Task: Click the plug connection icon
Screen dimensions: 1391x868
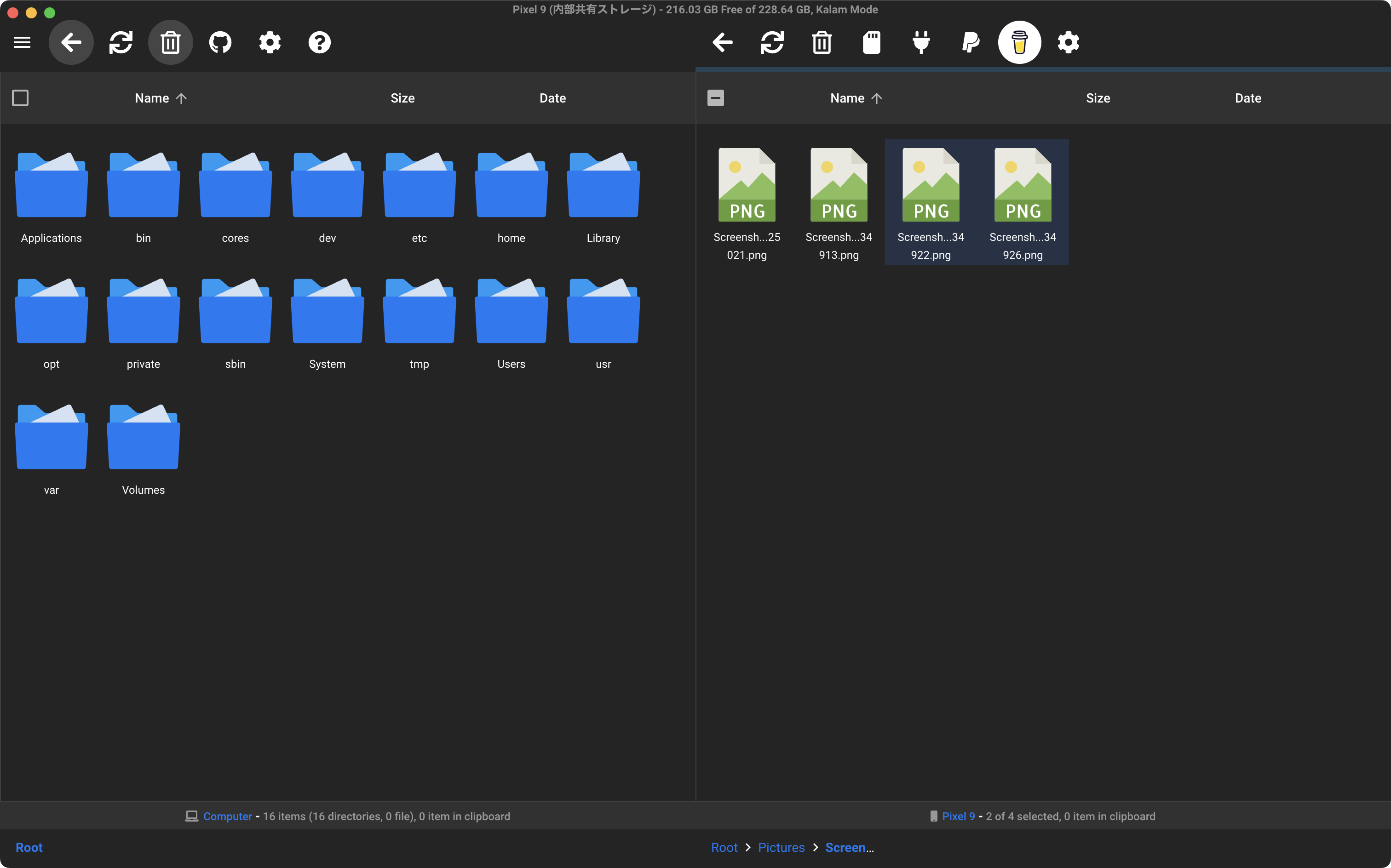Action: 920,42
